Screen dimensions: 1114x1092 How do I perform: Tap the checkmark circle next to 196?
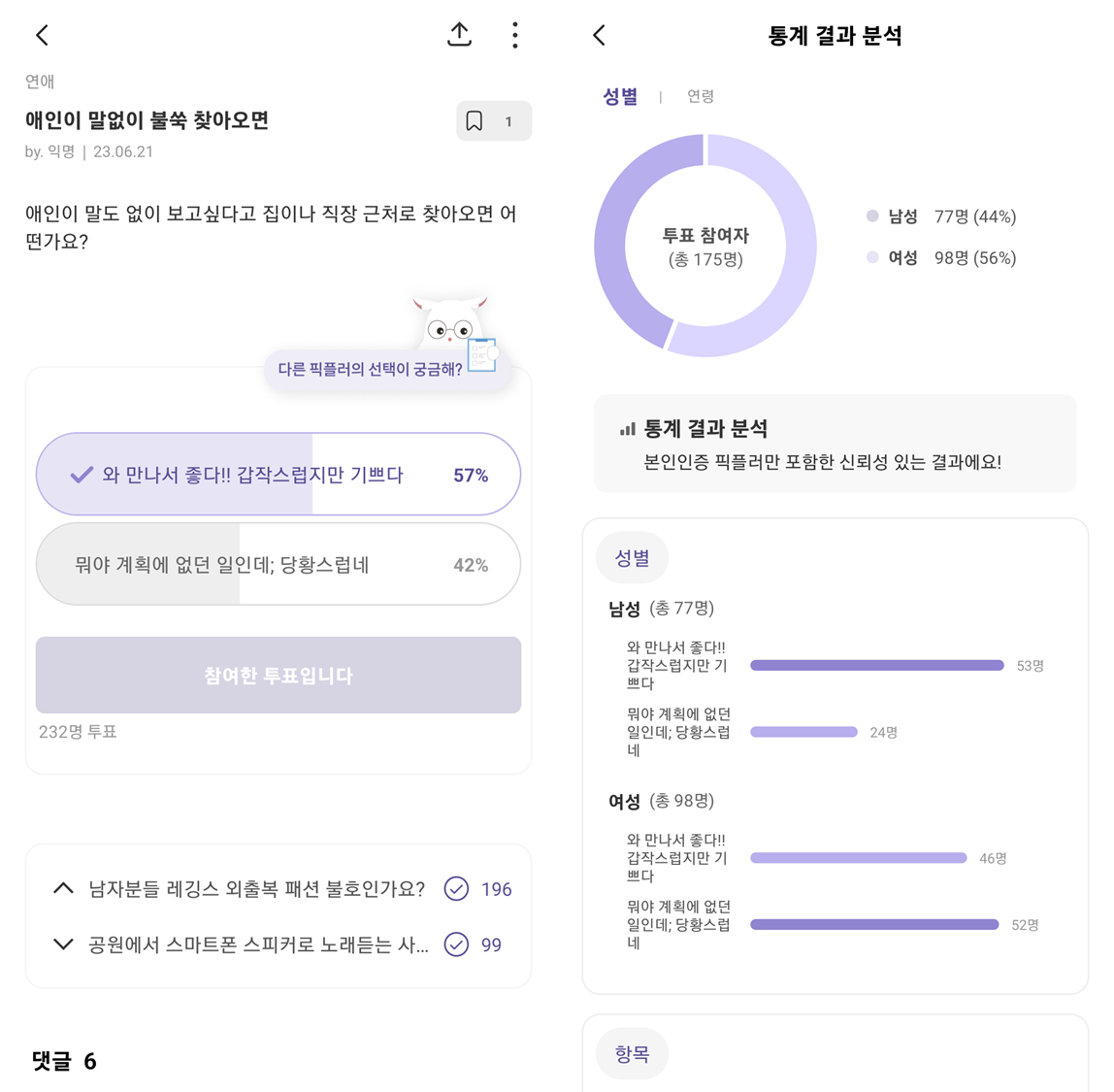tap(456, 889)
